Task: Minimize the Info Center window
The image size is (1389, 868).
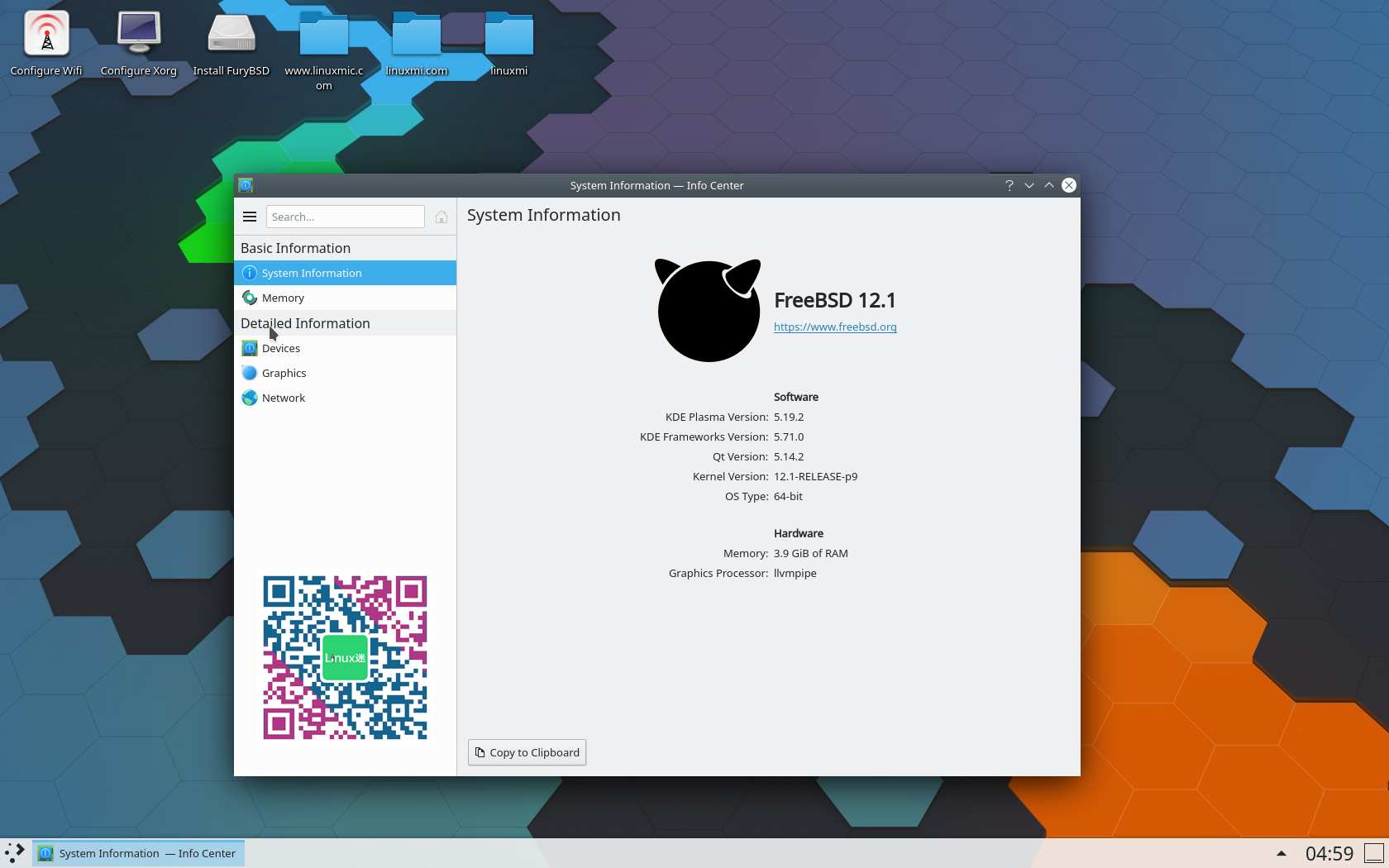Action: (1029, 185)
